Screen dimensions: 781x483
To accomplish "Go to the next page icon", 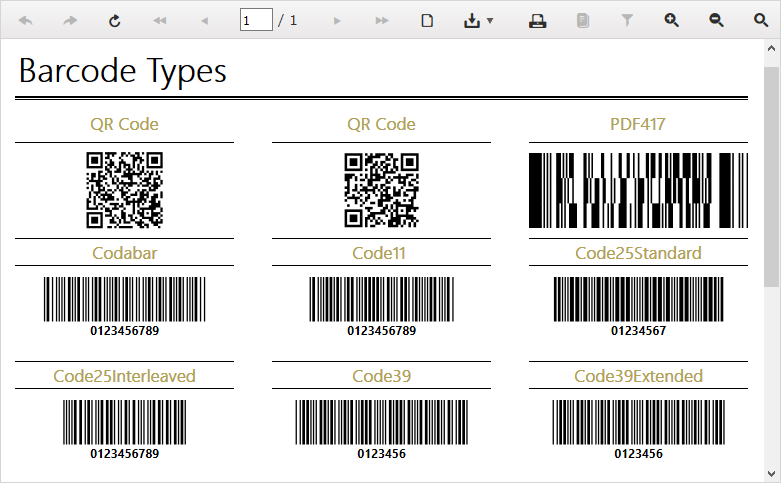I will pos(337,20).
